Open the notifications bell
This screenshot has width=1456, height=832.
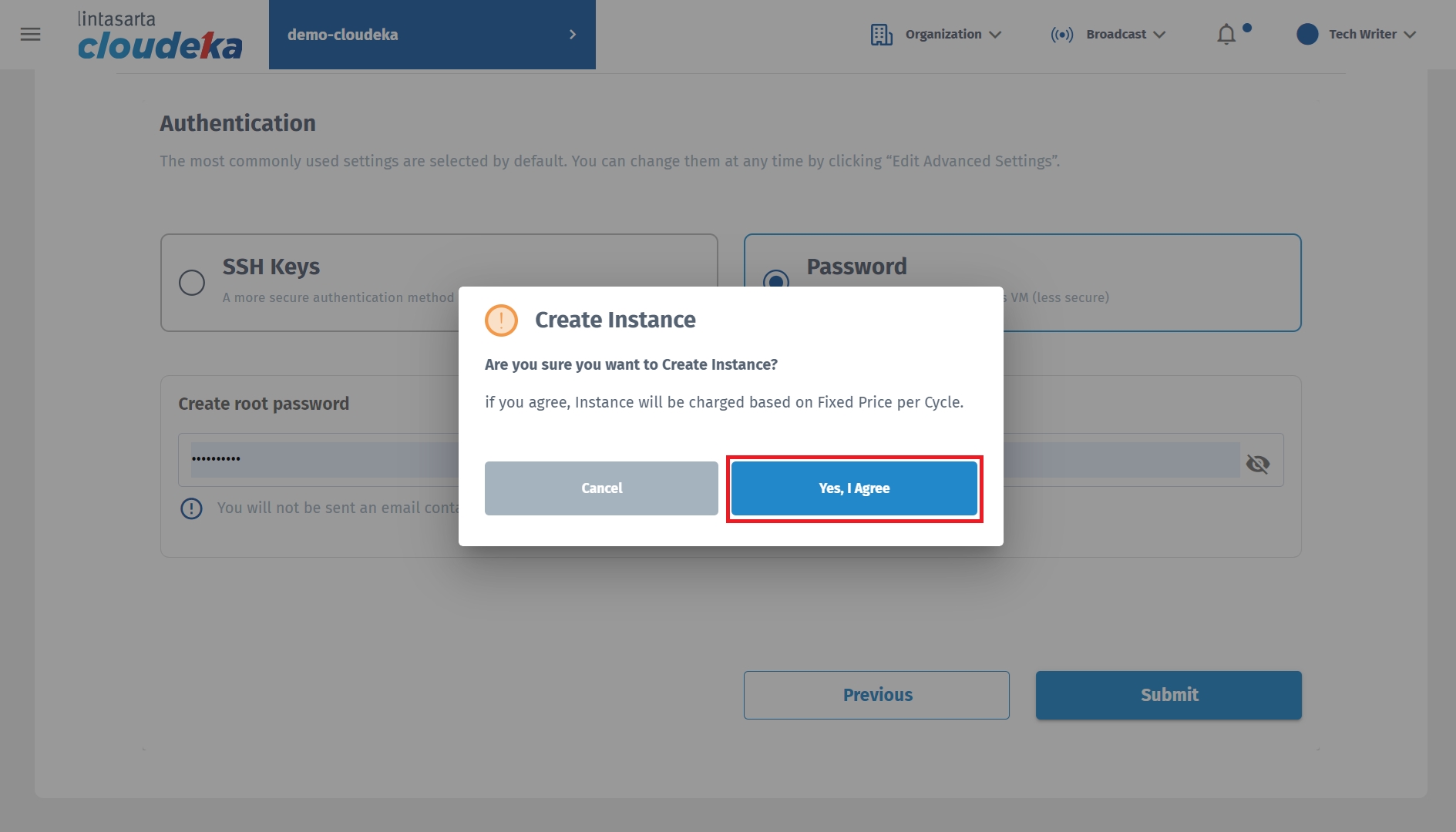[1226, 35]
